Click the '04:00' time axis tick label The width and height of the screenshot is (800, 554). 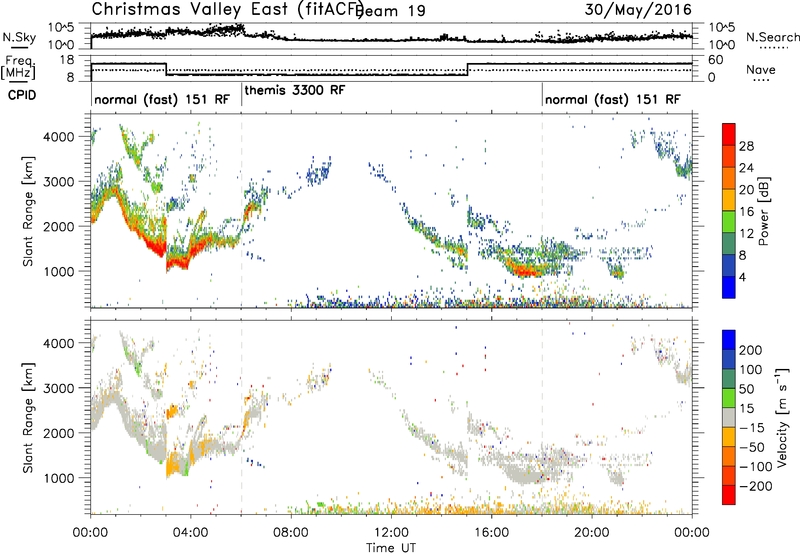(191, 533)
